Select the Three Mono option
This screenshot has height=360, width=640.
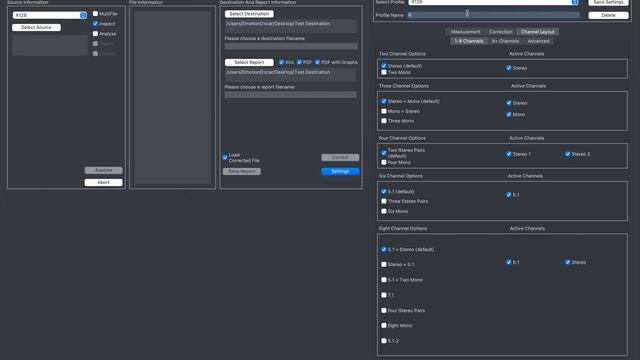click(384, 121)
